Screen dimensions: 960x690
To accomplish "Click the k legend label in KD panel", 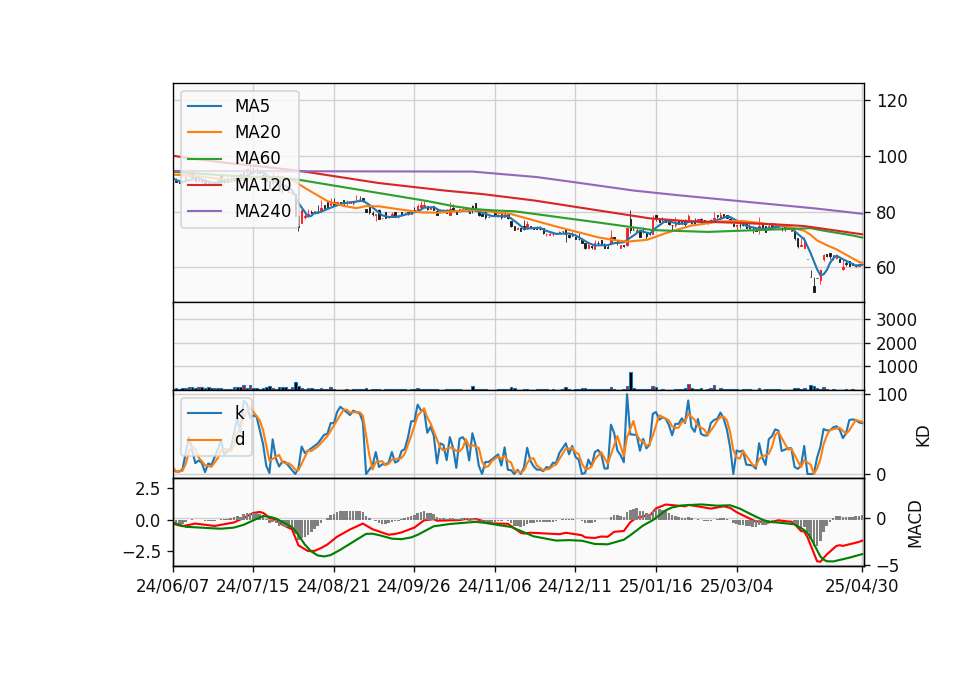I will click(239, 413).
